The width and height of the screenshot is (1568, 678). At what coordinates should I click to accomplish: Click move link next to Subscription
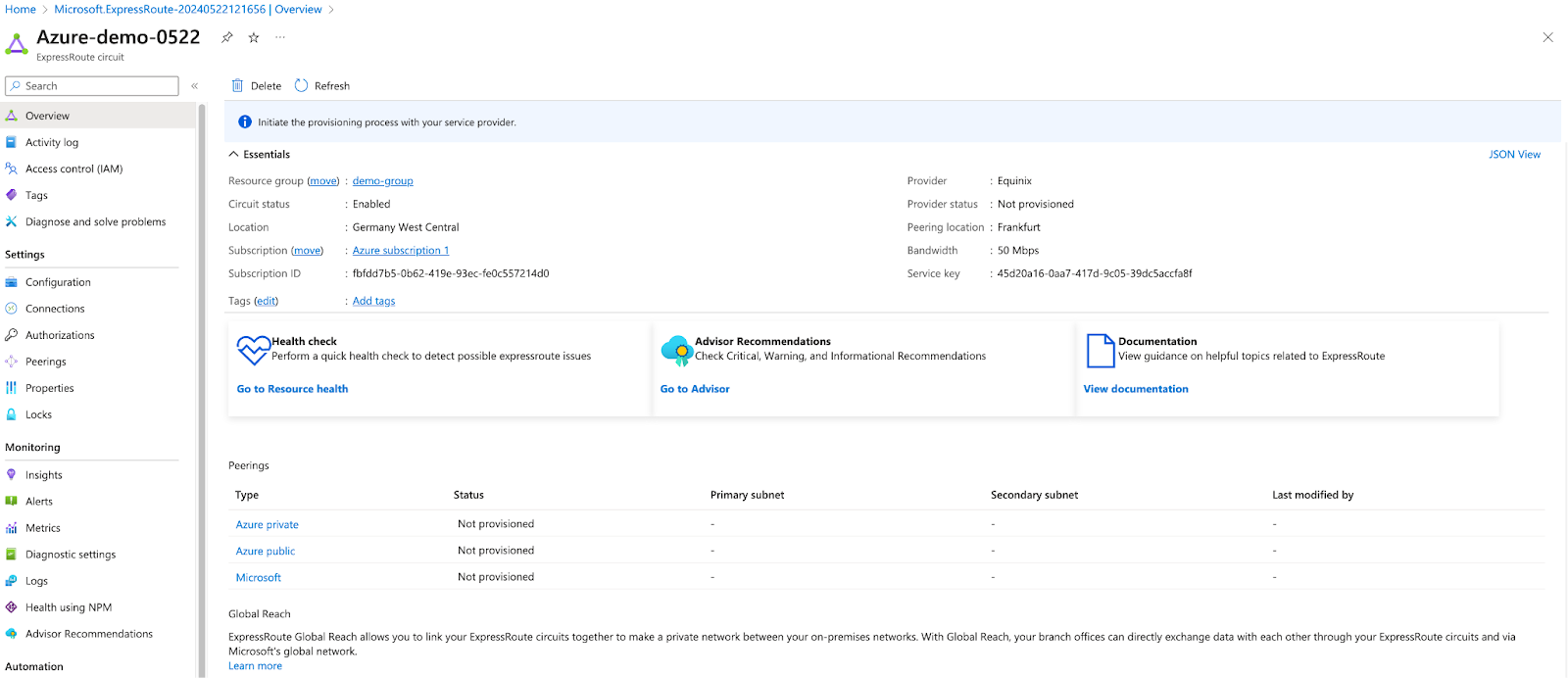308,251
